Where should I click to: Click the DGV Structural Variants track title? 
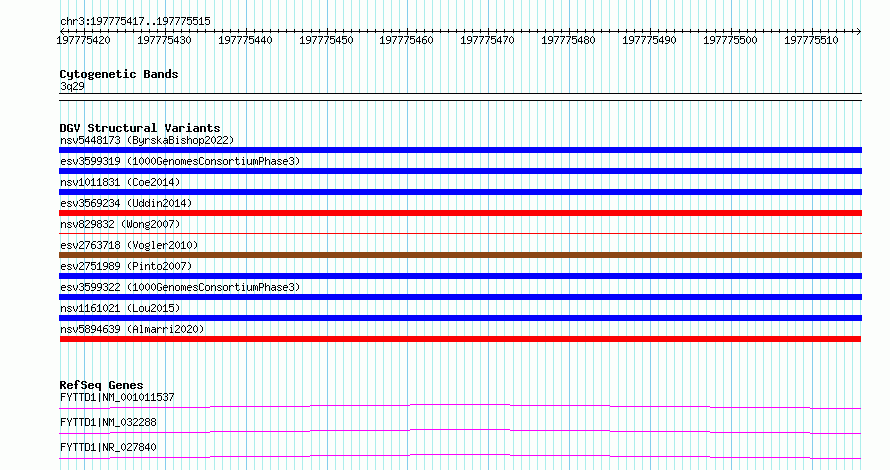pos(140,128)
